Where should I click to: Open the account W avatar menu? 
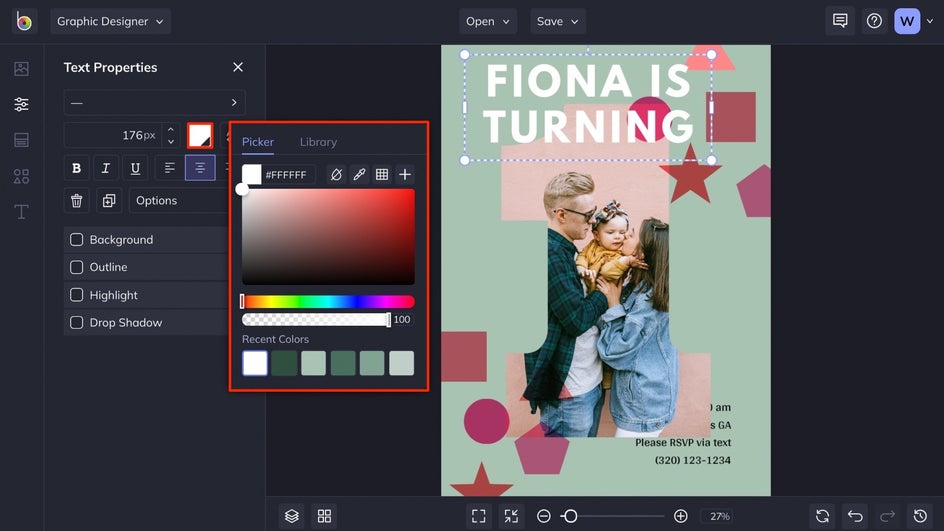pyautogui.click(x=907, y=21)
